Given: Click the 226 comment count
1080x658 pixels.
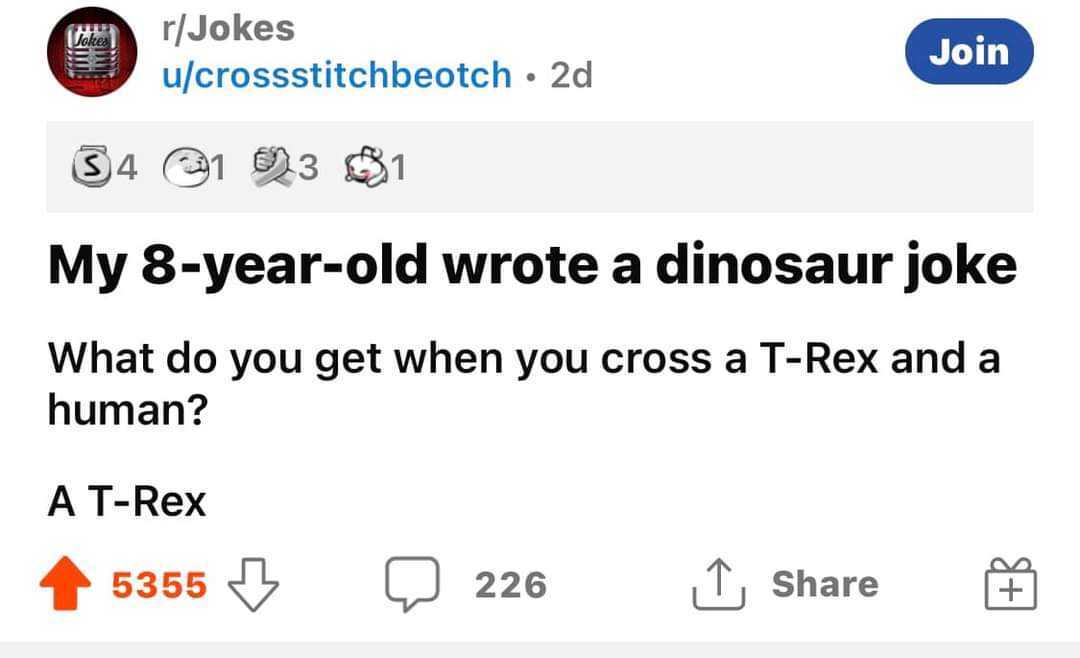Looking at the screenshot, I should pos(510,584).
